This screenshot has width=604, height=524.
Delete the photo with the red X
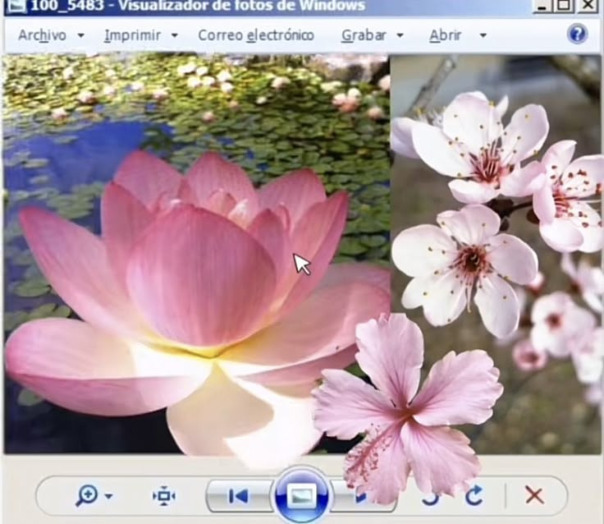click(x=534, y=495)
